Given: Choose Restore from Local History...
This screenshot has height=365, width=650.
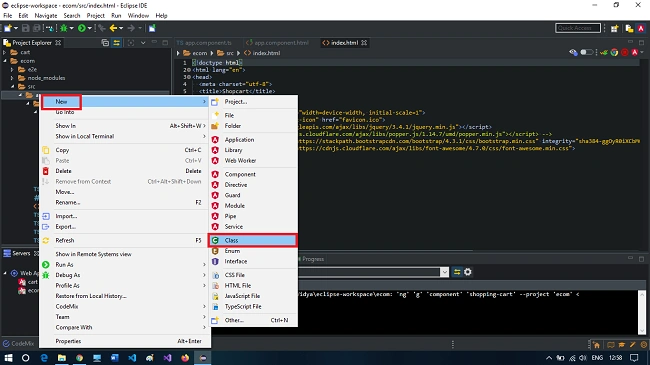Looking at the screenshot, I should (124, 296).
